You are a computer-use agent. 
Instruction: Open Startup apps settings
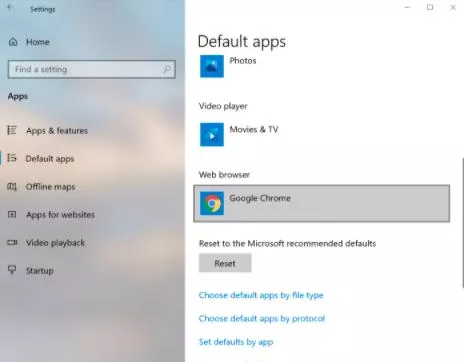[x=40, y=271]
